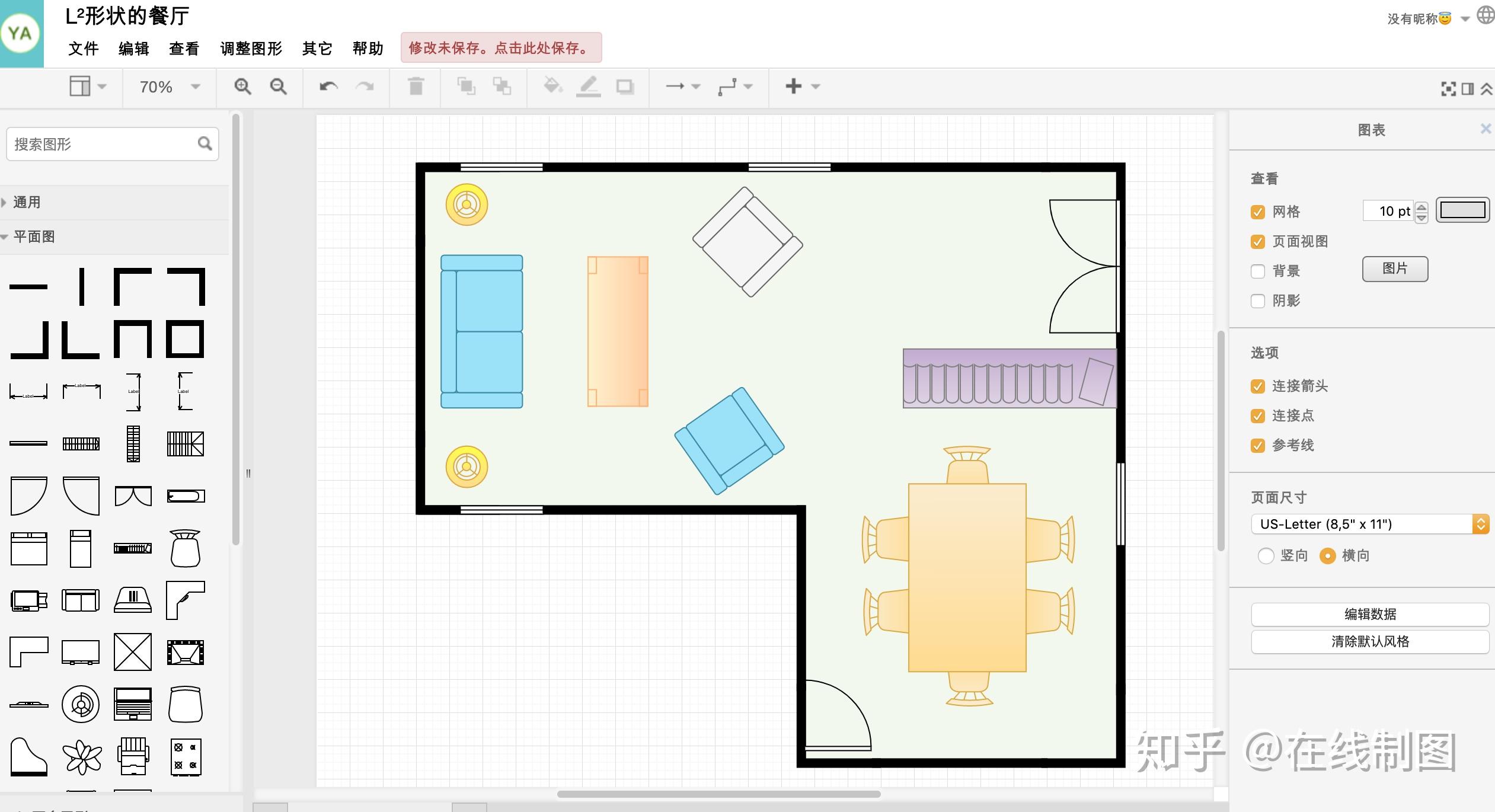Image resolution: width=1495 pixels, height=812 pixels.
Task: Open the view layout dropdown
Action: 88,87
